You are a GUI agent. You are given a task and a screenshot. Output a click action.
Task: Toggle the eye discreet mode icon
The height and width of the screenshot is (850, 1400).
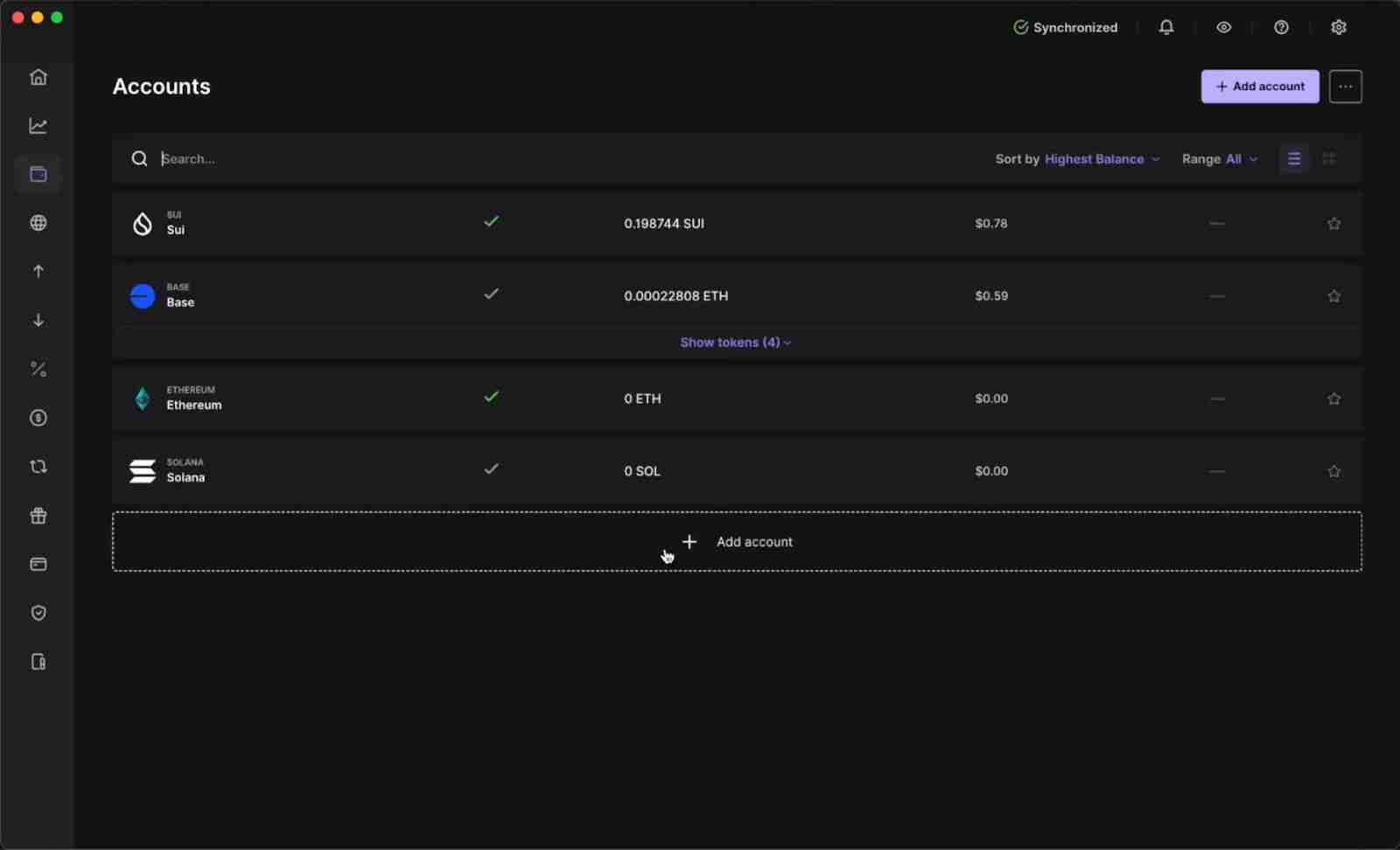tap(1224, 28)
